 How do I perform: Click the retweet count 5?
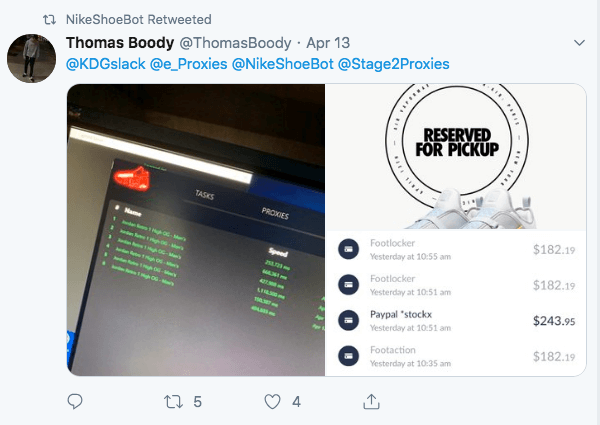coord(197,402)
